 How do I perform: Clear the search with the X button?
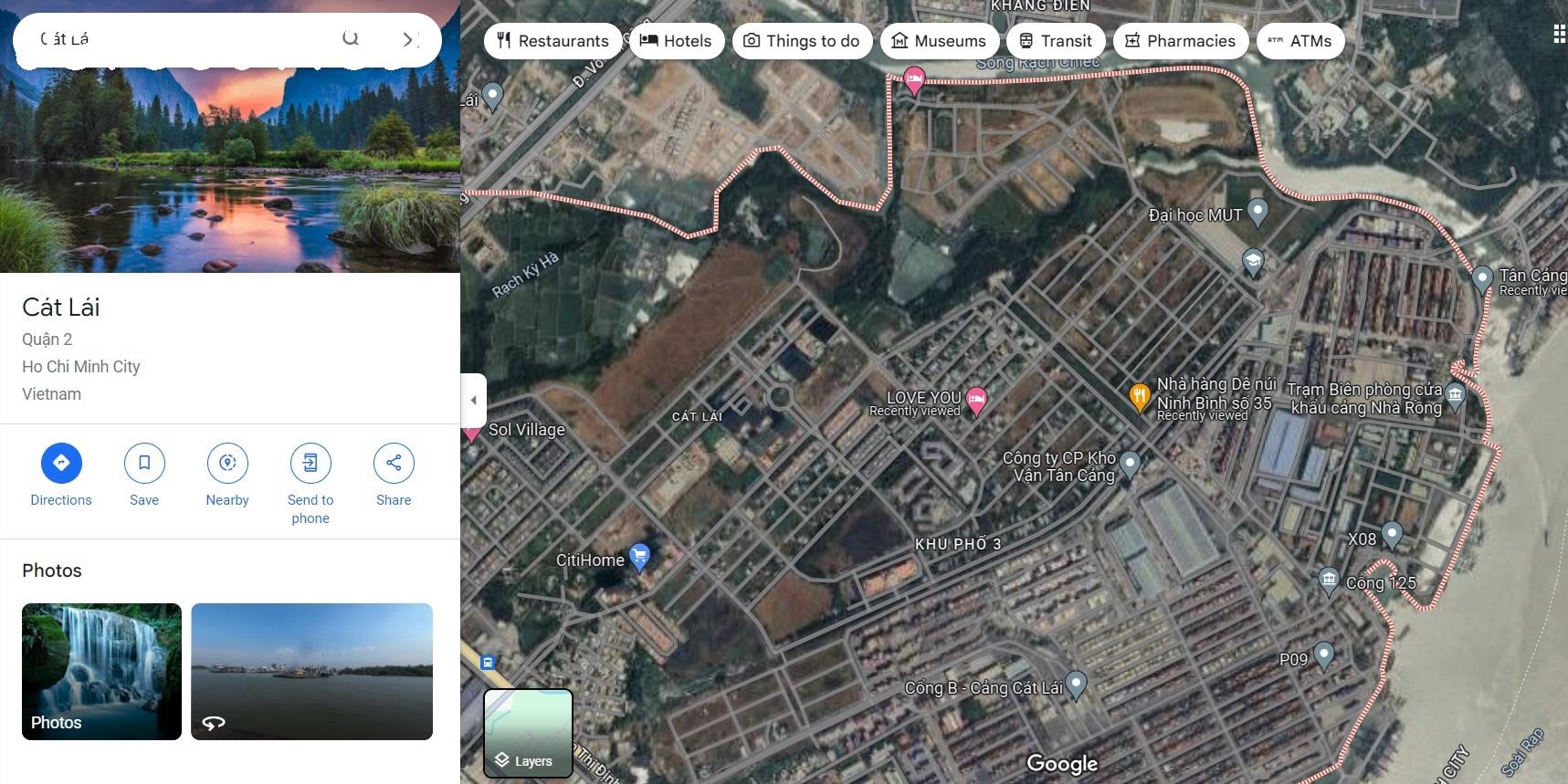(409, 38)
